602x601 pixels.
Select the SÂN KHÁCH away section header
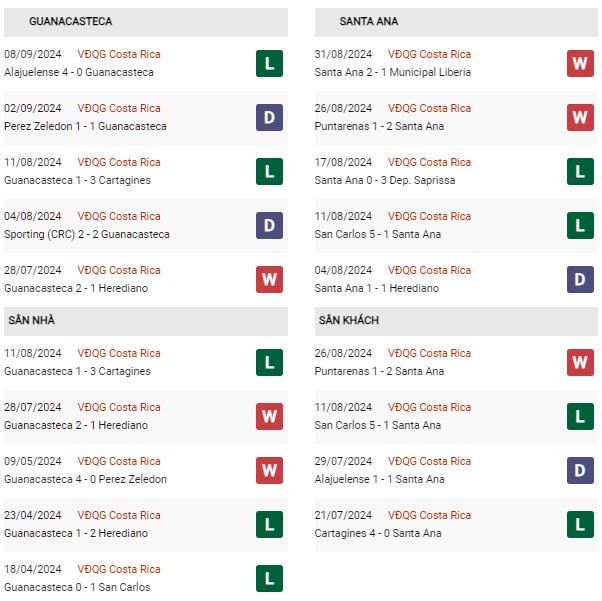(456, 321)
